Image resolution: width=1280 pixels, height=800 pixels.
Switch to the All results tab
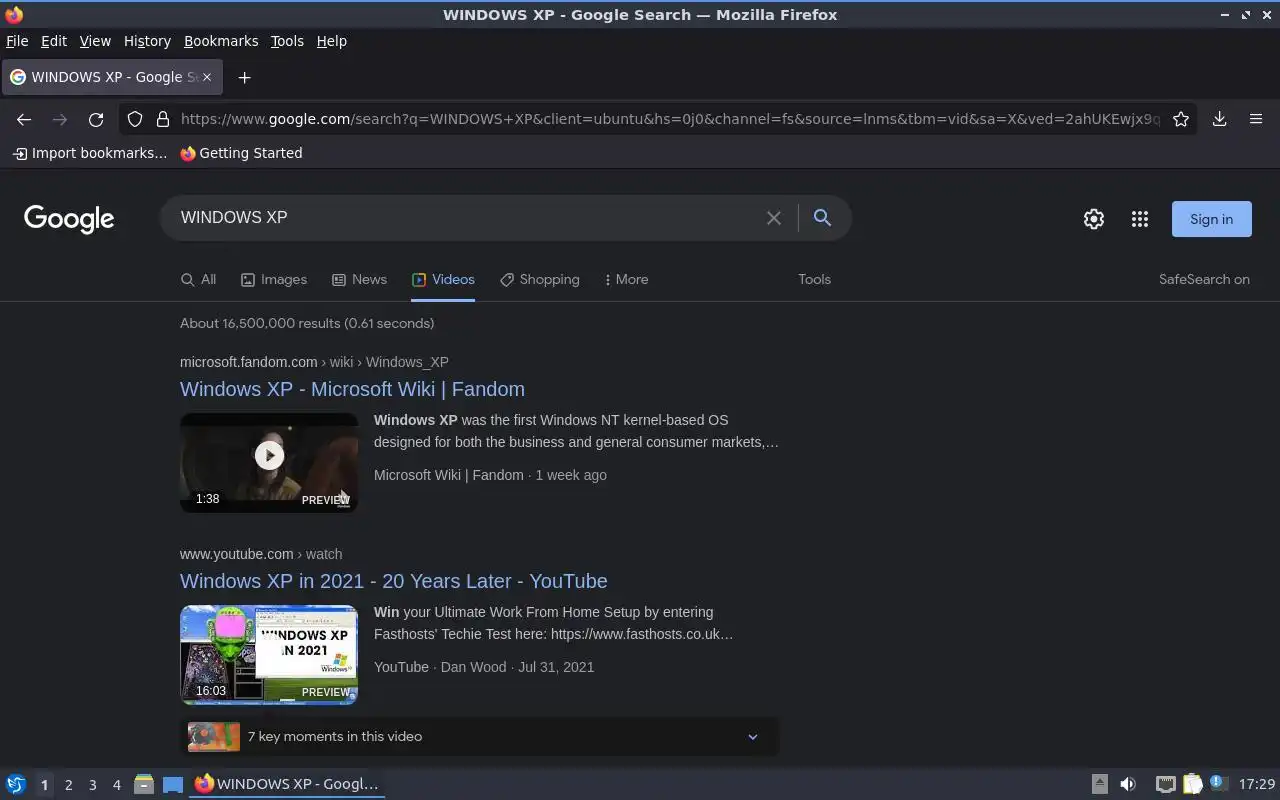point(198,280)
